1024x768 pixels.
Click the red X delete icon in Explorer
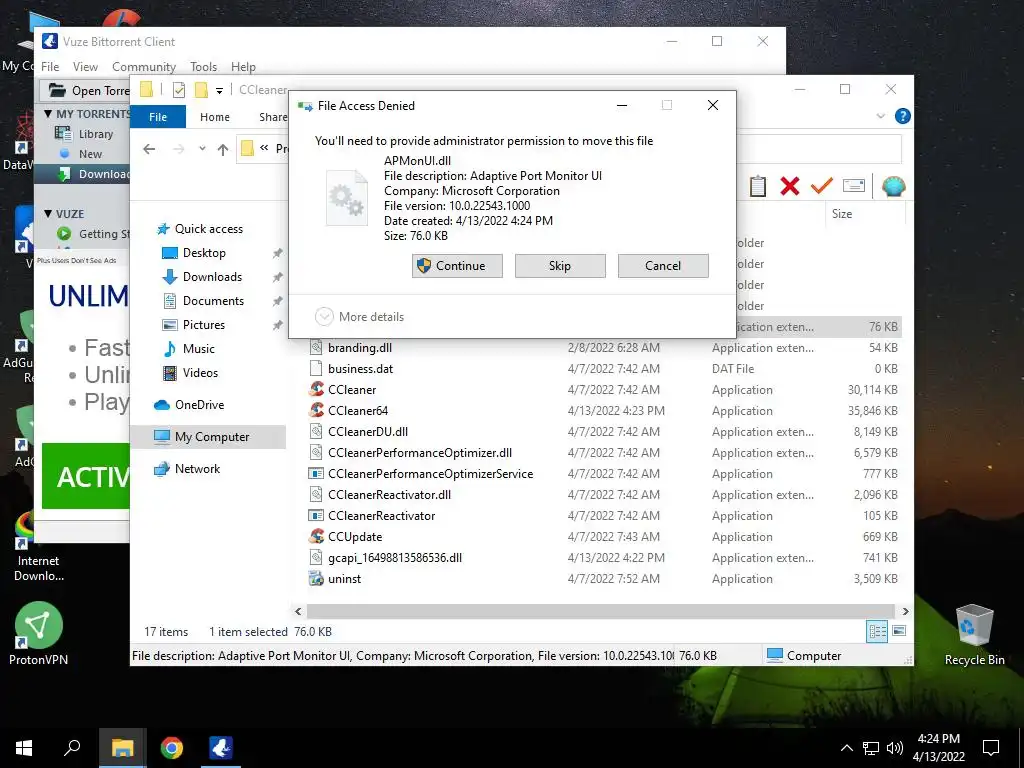click(x=790, y=186)
